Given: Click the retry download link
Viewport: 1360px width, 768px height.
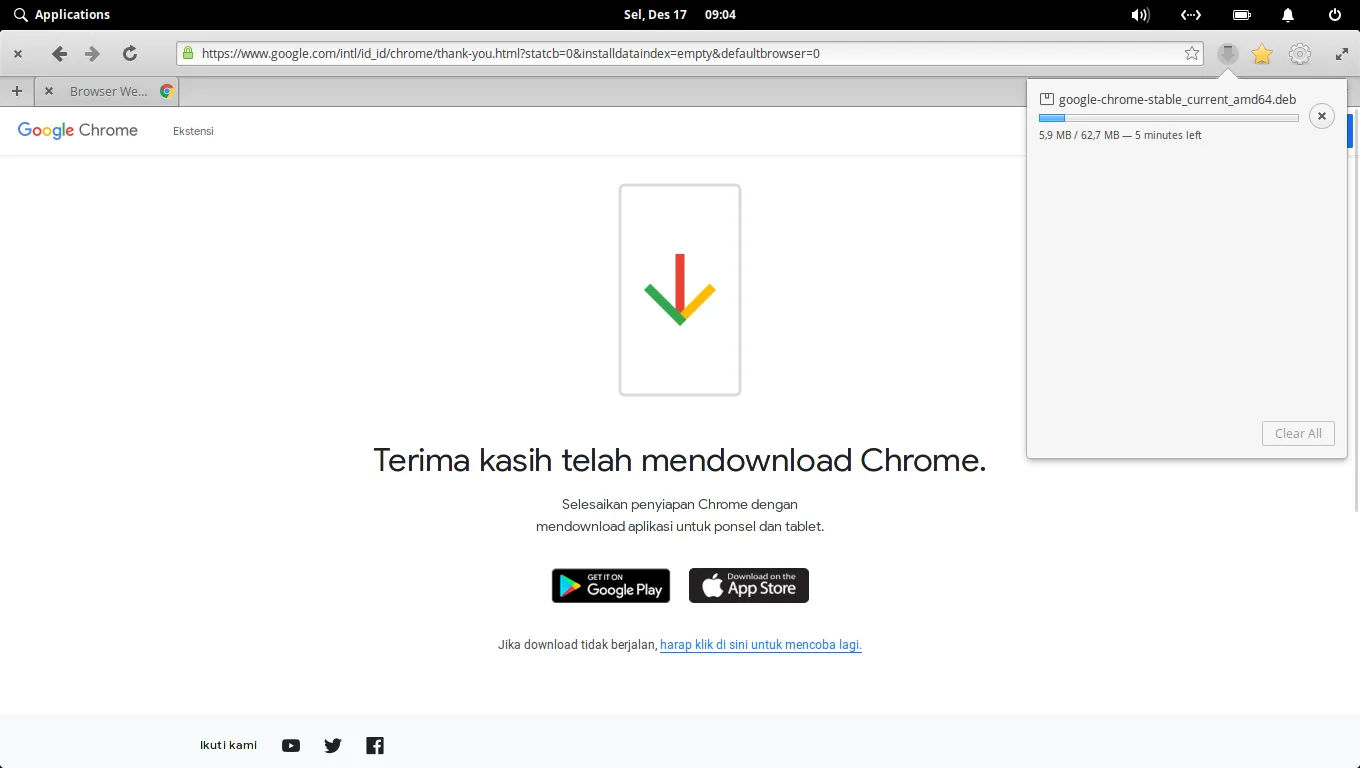Looking at the screenshot, I should click(761, 645).
